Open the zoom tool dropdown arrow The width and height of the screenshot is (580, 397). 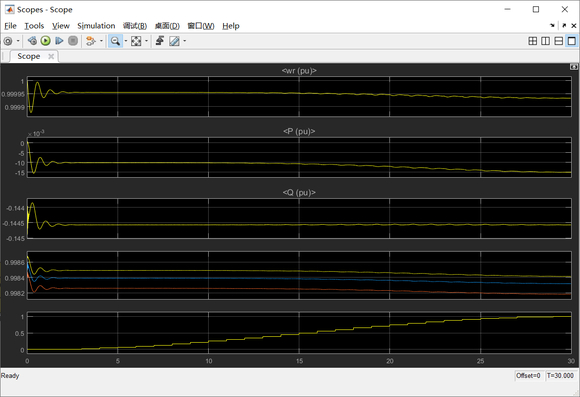126,41
